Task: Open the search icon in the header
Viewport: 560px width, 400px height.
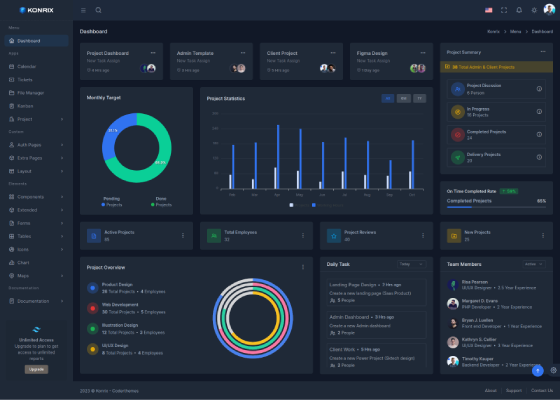Action: pos(99,10)
